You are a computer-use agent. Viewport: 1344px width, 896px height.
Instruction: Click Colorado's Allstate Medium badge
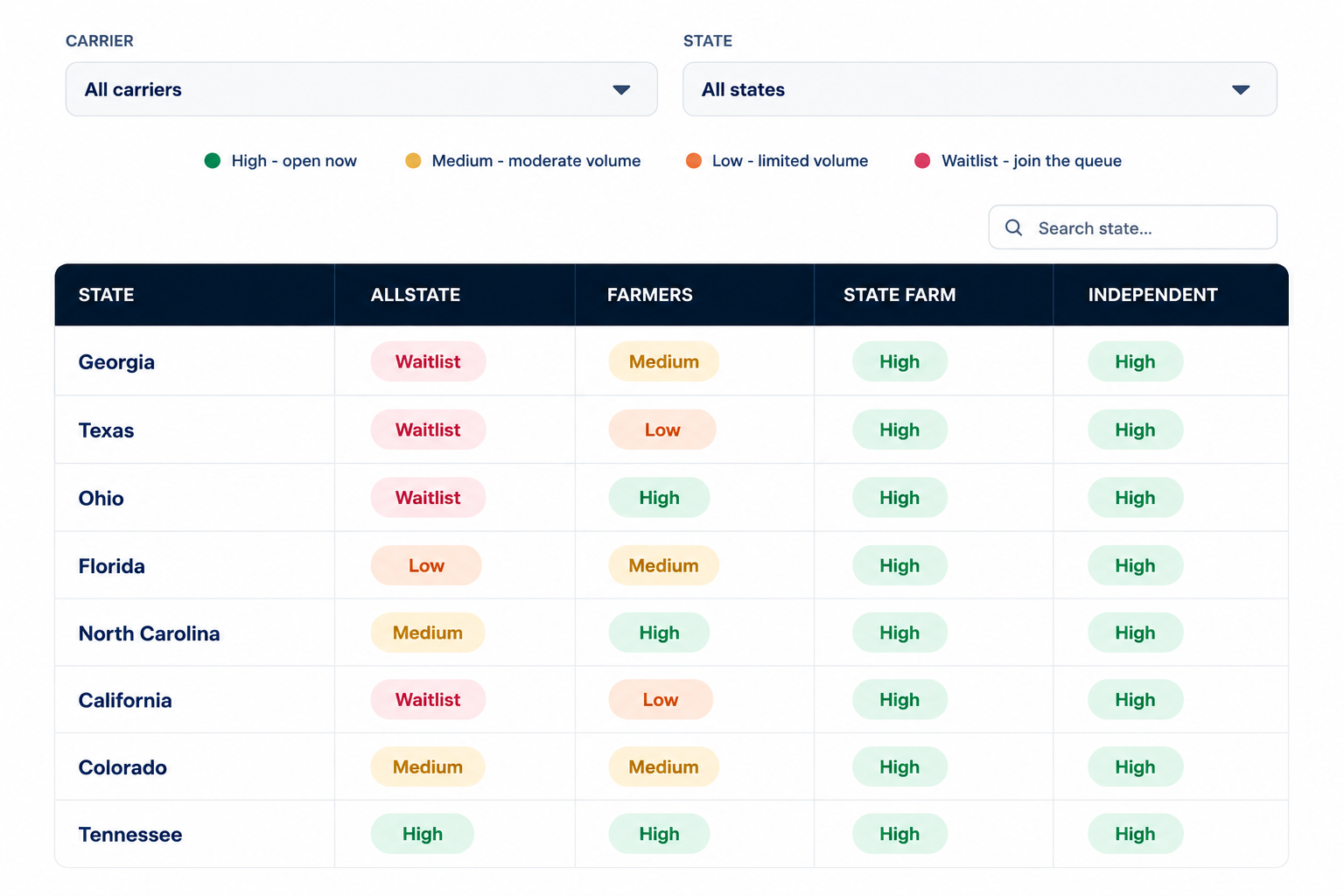428,766
